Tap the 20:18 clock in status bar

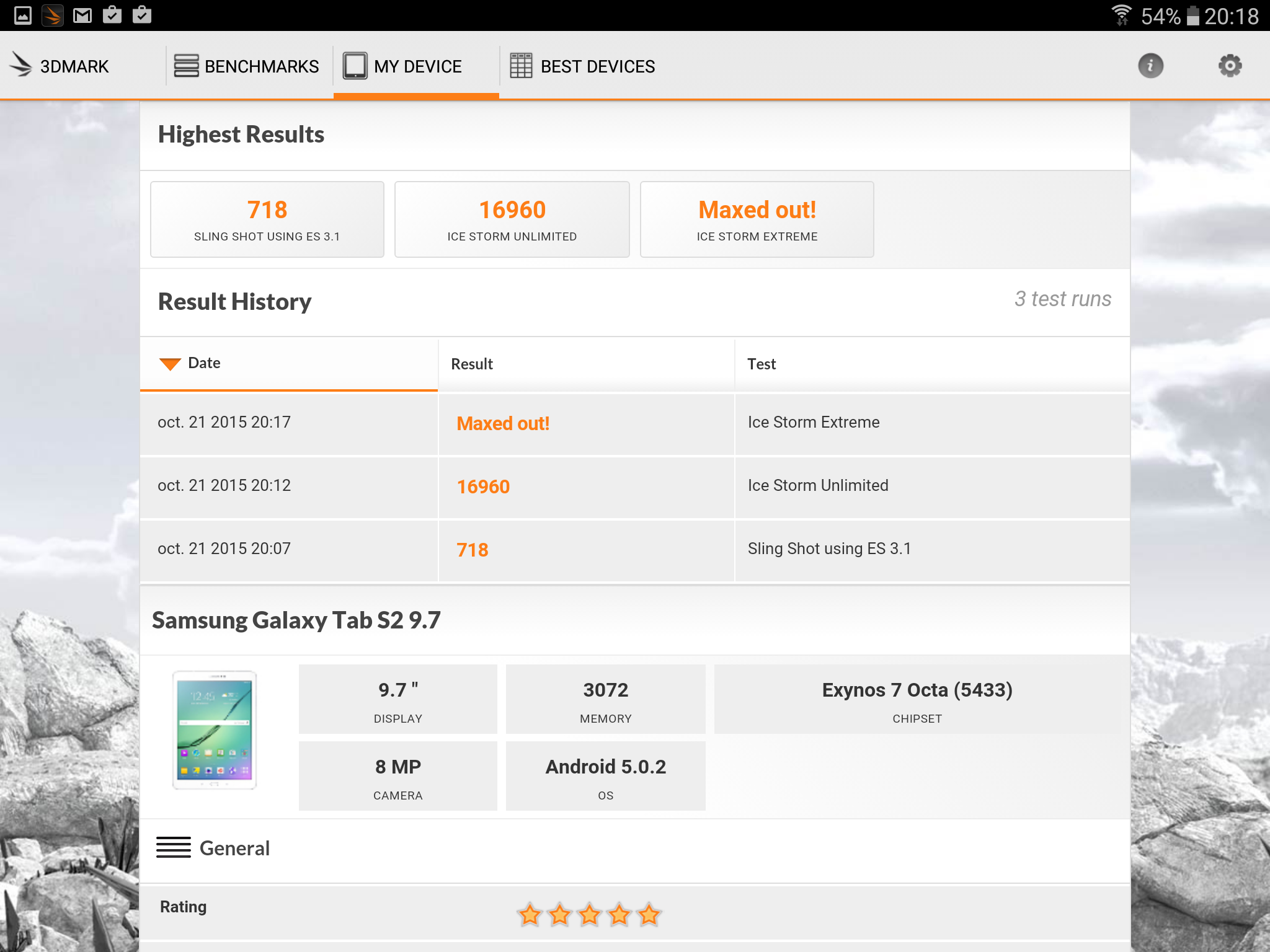1232,15
